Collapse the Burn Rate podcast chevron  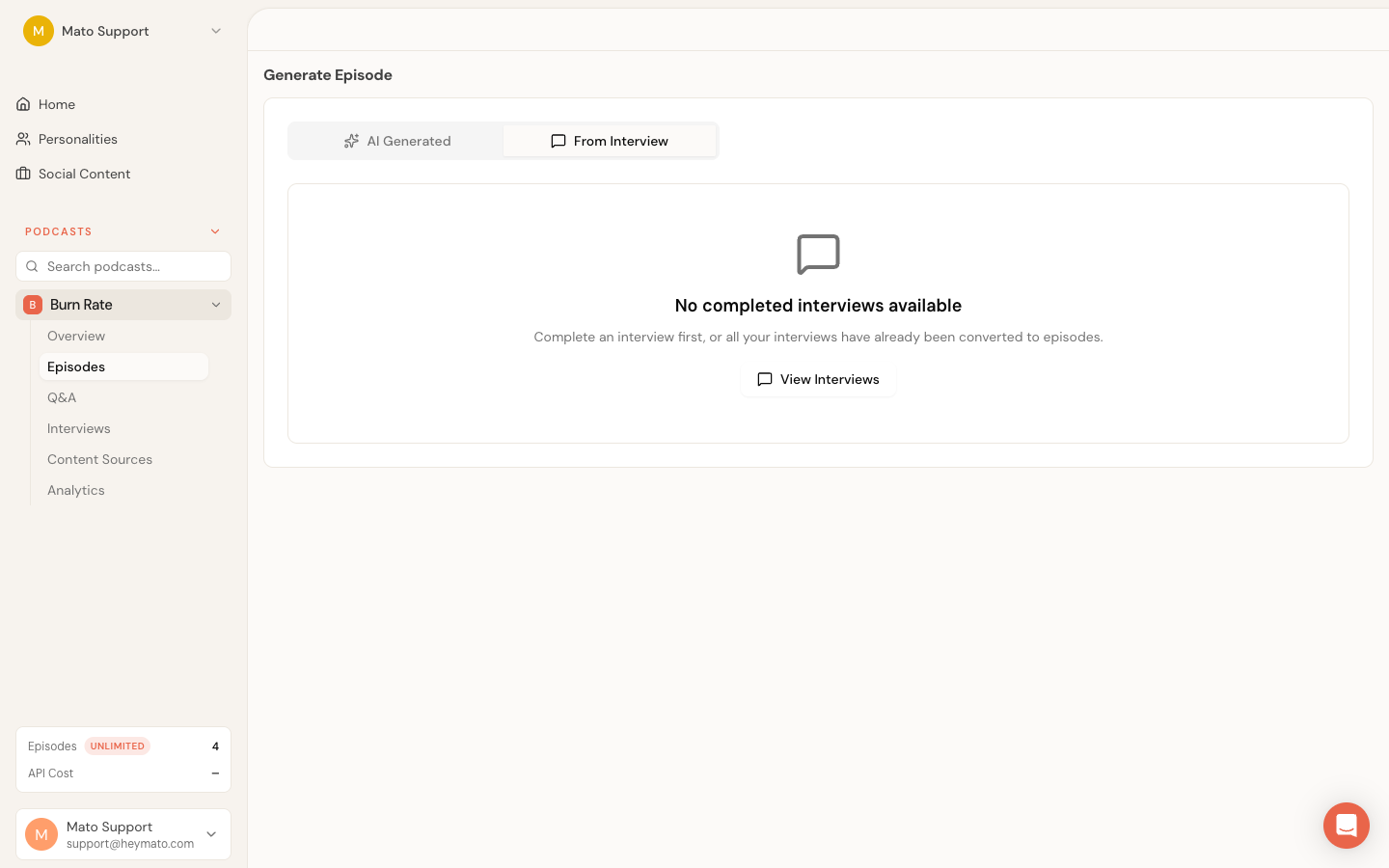pyautogui.click(x=216, y=305)
